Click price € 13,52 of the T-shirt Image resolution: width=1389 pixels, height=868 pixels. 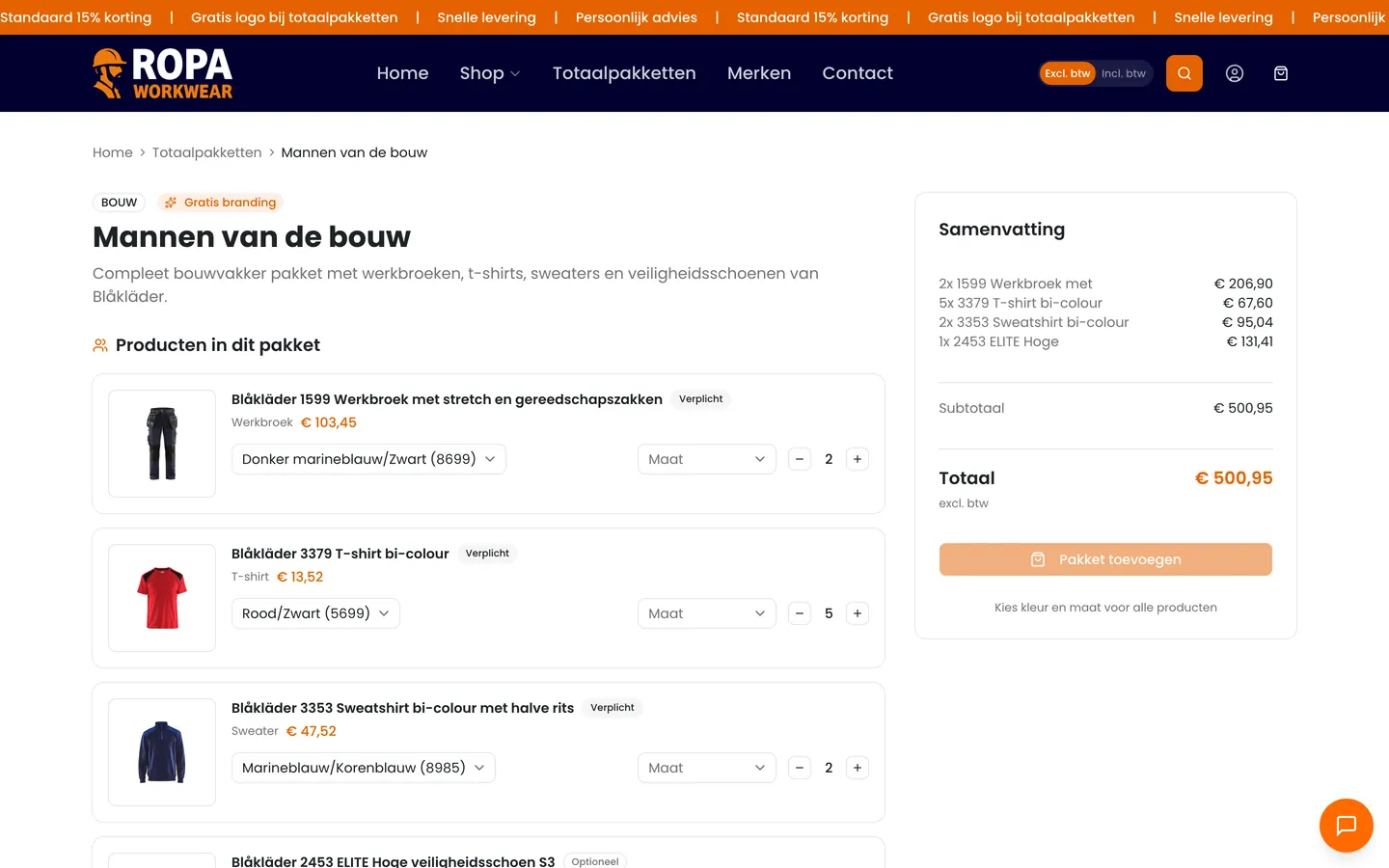[300, 577]
